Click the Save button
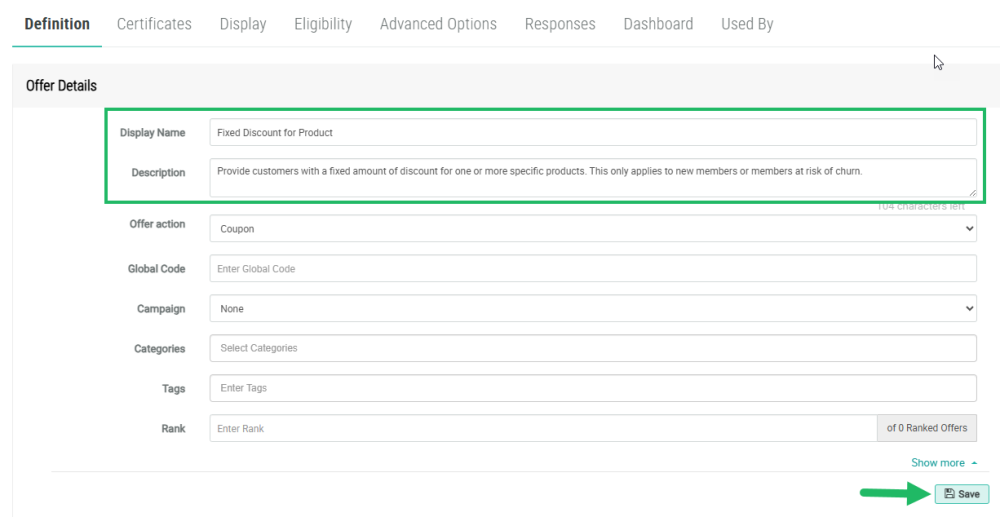The image size is (1000, 517). (961, 494)
